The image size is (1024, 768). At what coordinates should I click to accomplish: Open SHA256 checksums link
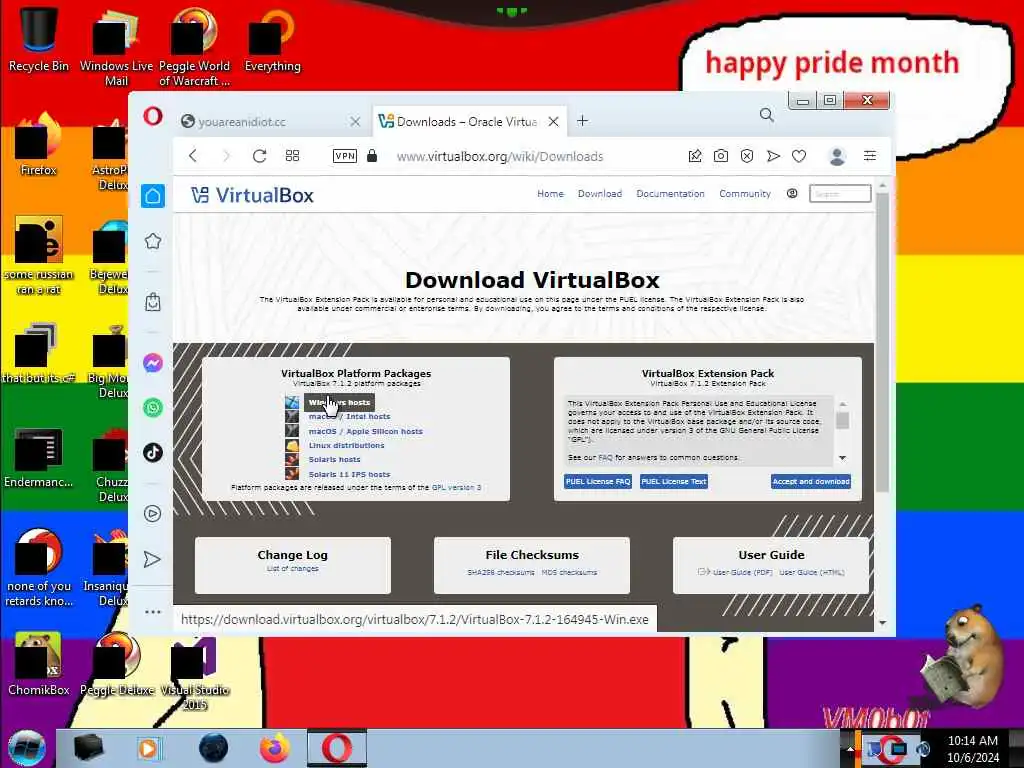pyautogui.click(x=501, y=573)
